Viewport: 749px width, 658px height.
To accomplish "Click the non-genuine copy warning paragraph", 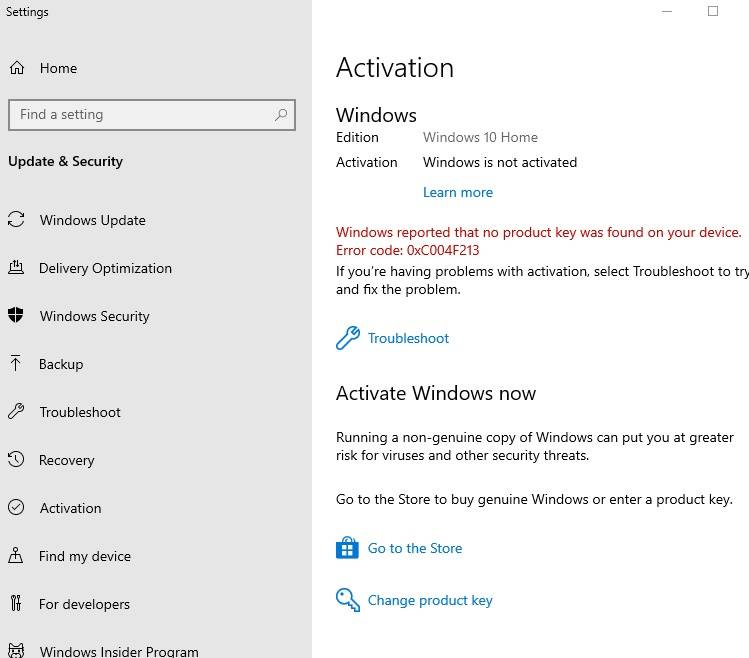I will point(535,446).
